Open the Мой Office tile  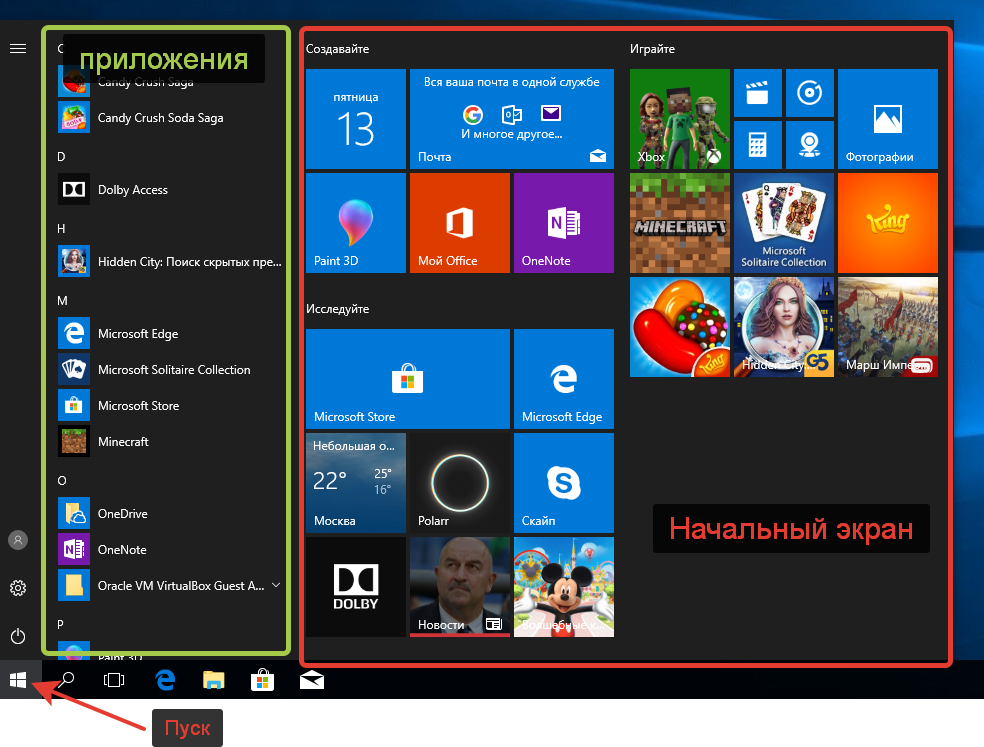pos(459,223)
